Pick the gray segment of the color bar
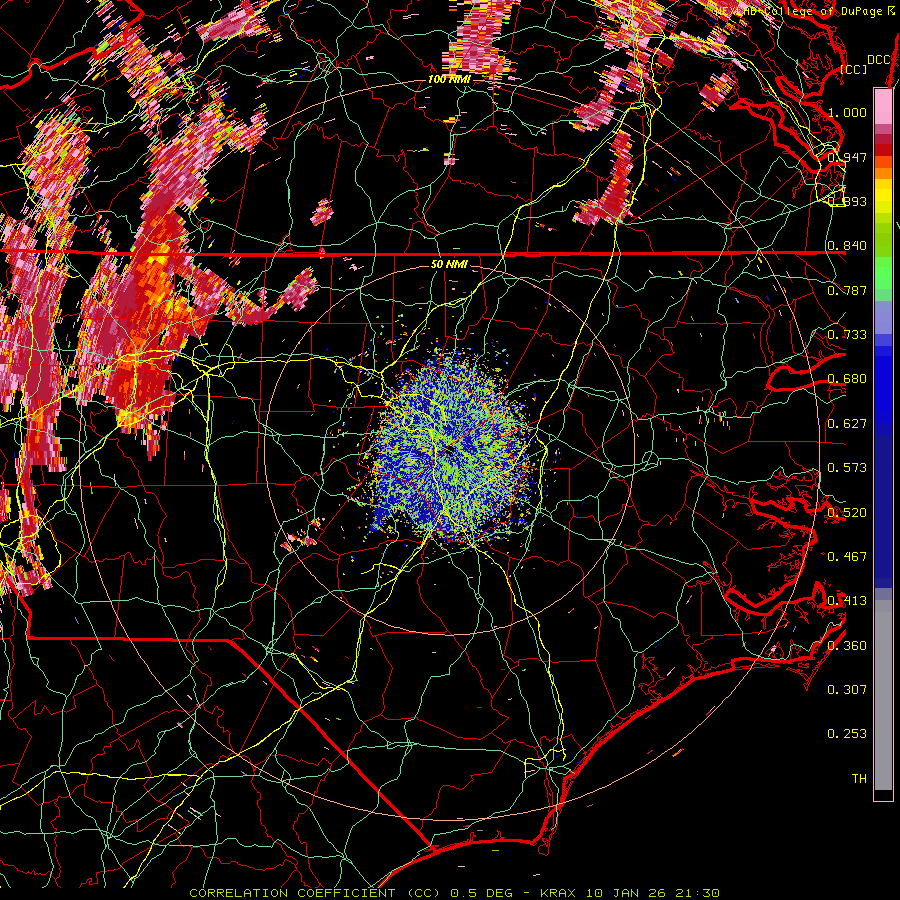 (883, 695)
